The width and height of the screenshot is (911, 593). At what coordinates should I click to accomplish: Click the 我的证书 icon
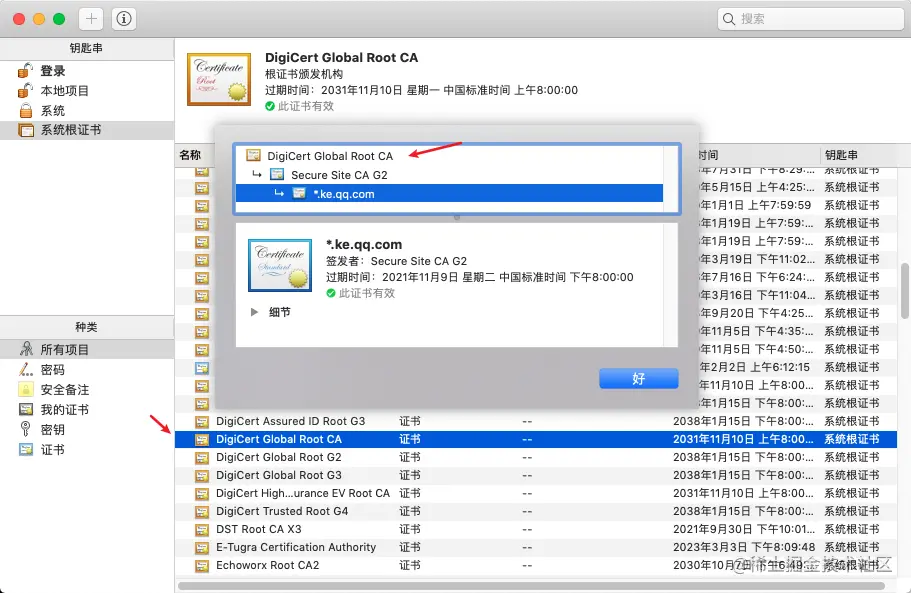pyautogui.click(x=26, y=409)
